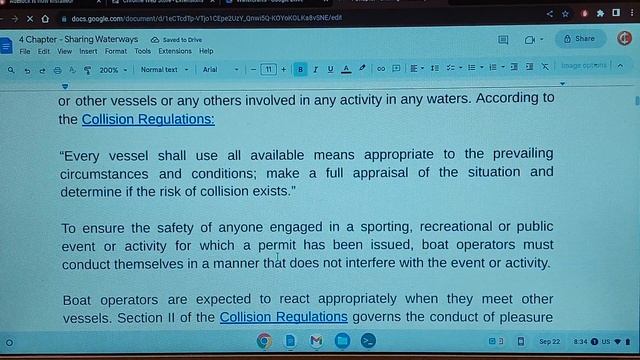Launch Chrome from the shelf
The image size is (640, 360).
pyautogui.click(x=264, y=341)
